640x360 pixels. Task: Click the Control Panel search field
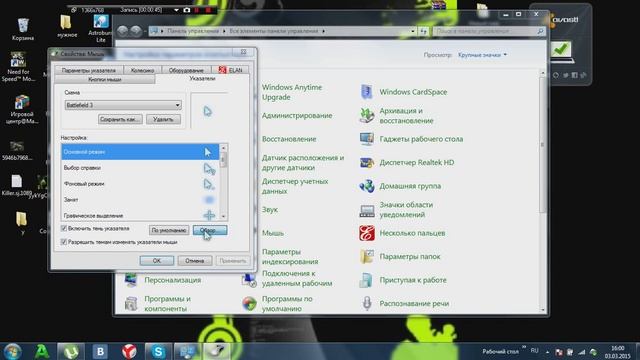click(x=489, y=31)
